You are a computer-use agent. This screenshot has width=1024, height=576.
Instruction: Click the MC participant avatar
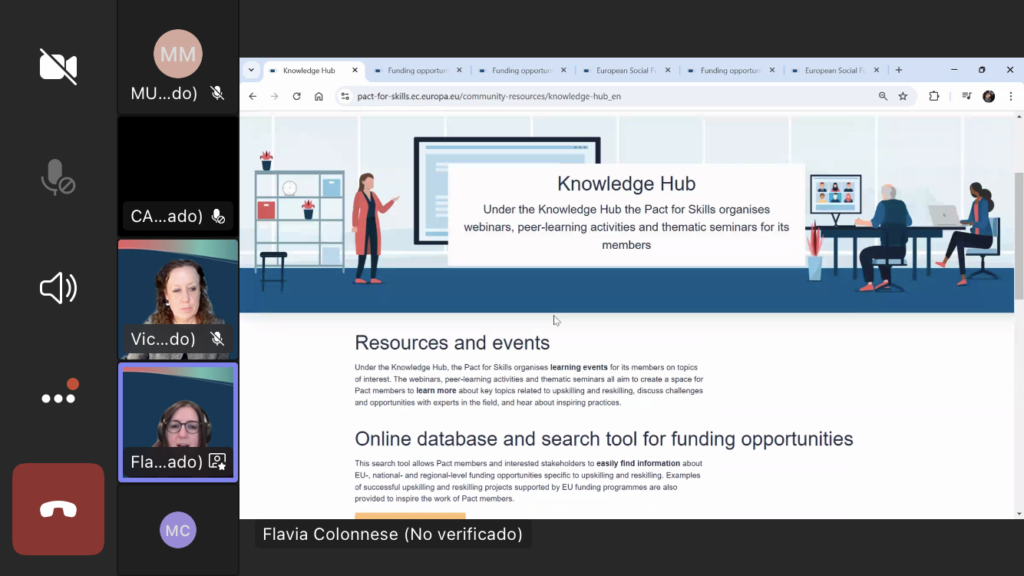point(177,530)
